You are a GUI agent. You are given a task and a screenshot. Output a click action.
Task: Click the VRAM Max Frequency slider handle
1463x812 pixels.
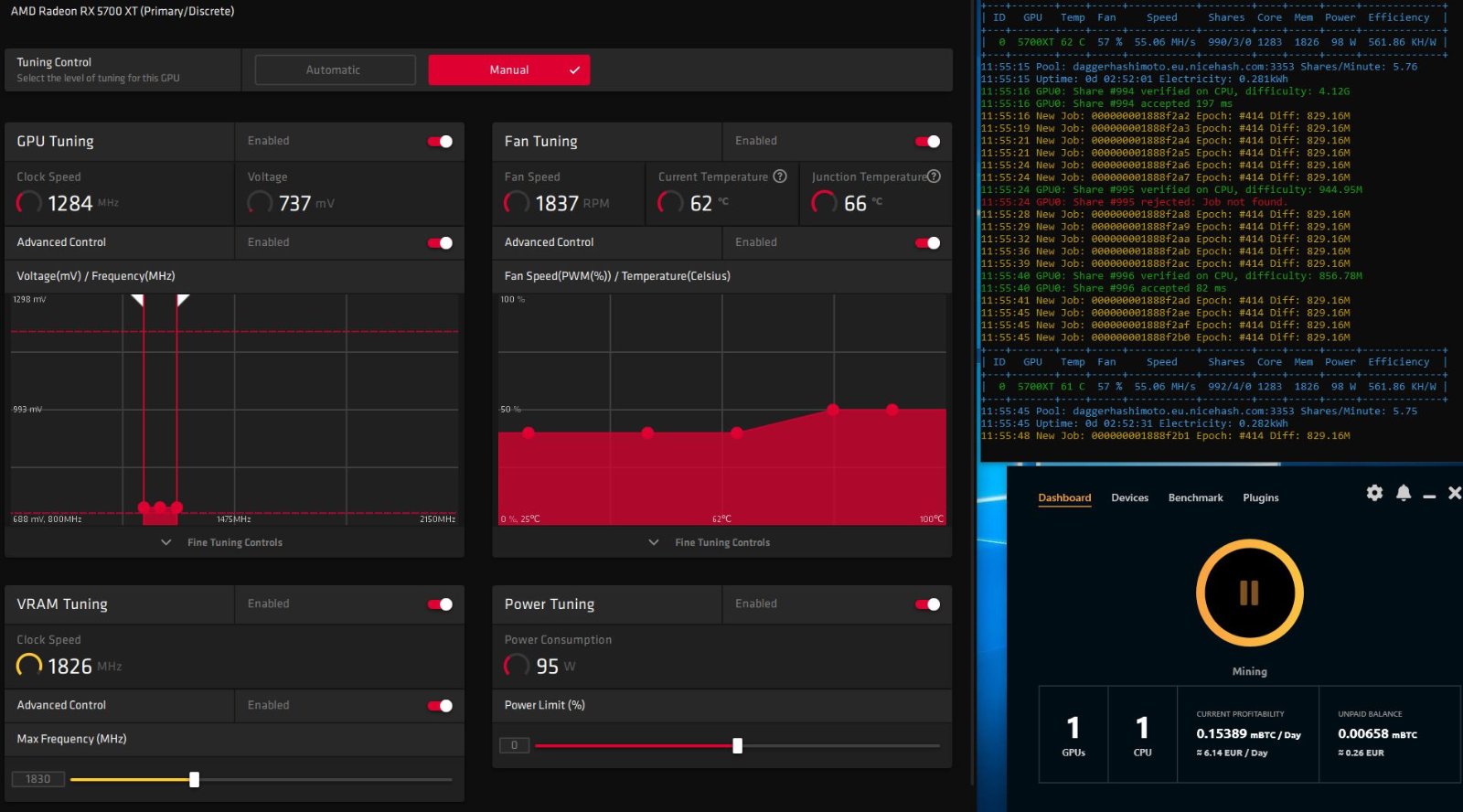[194, 779]
